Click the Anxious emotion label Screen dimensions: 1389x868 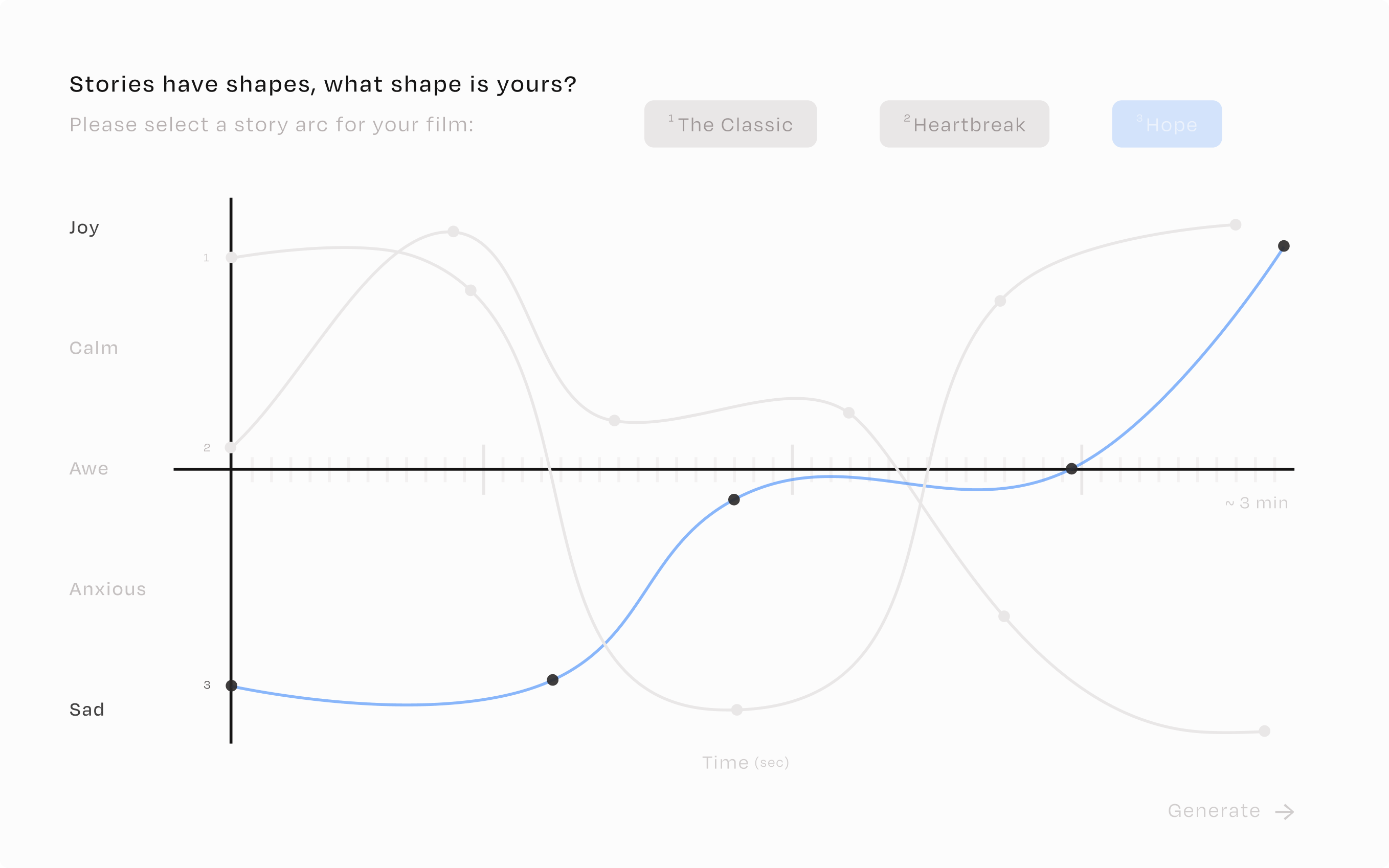pos(107,589)
